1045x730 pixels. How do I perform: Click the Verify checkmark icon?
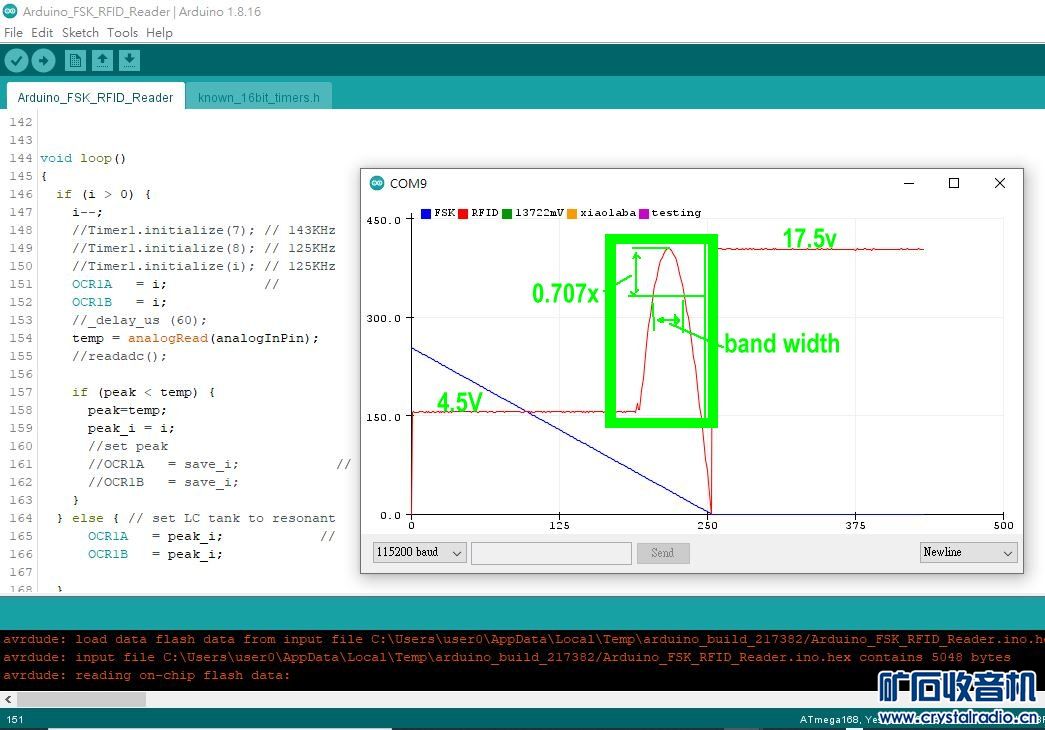click(x=16, y=61)
